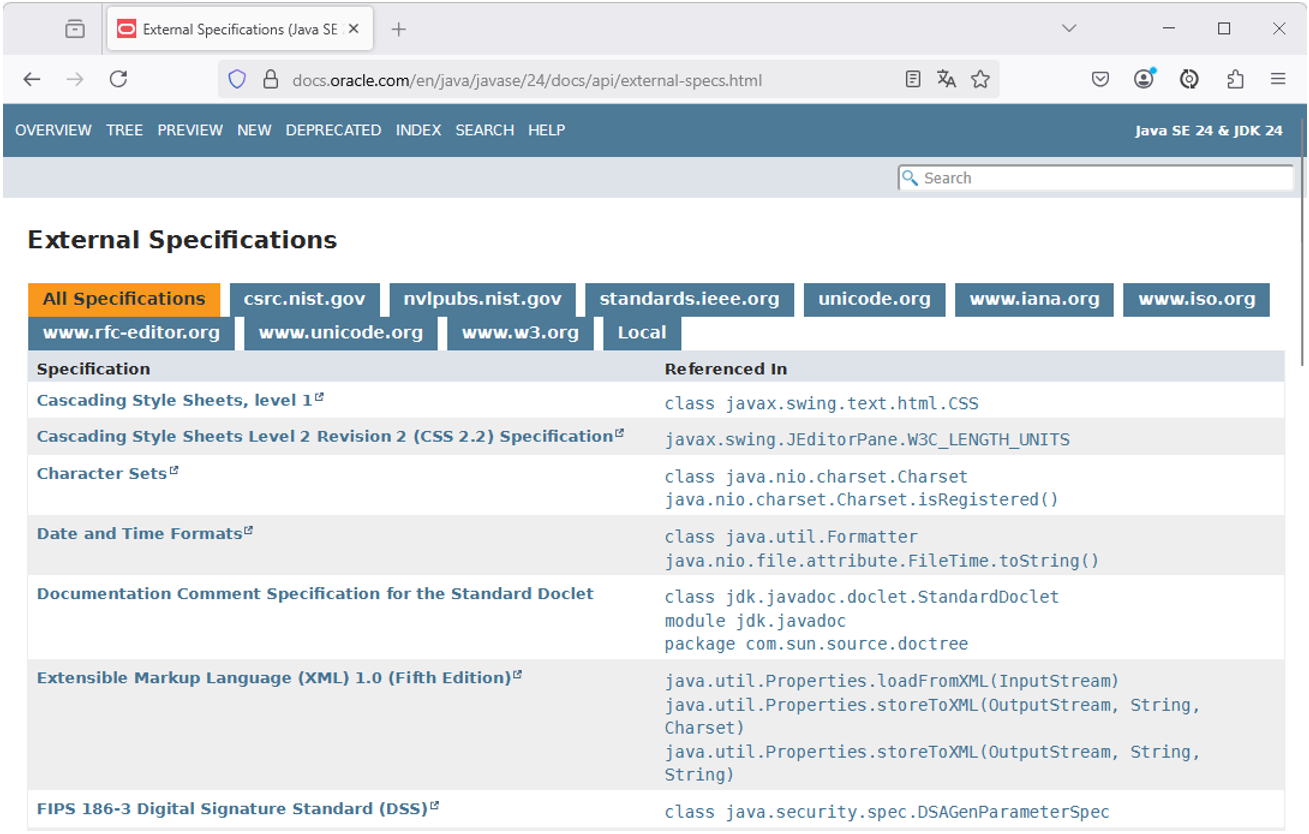
Task: Select the csrc.nist.gov tab
Action: [305, 299]
